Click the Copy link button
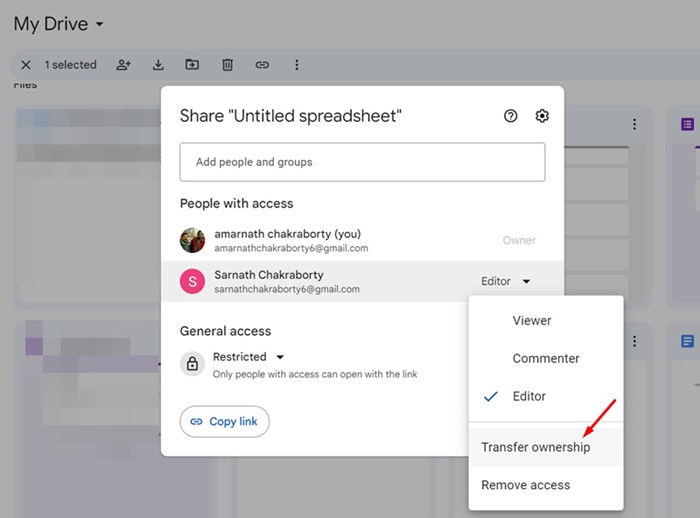Image resolution: width=700 pixels, height=518 pixels. pos(225,422)
